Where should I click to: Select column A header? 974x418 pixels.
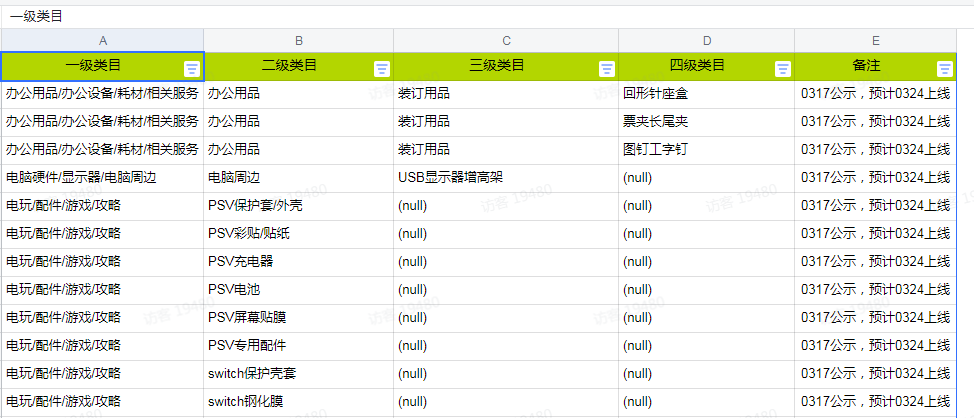point(102,40)
